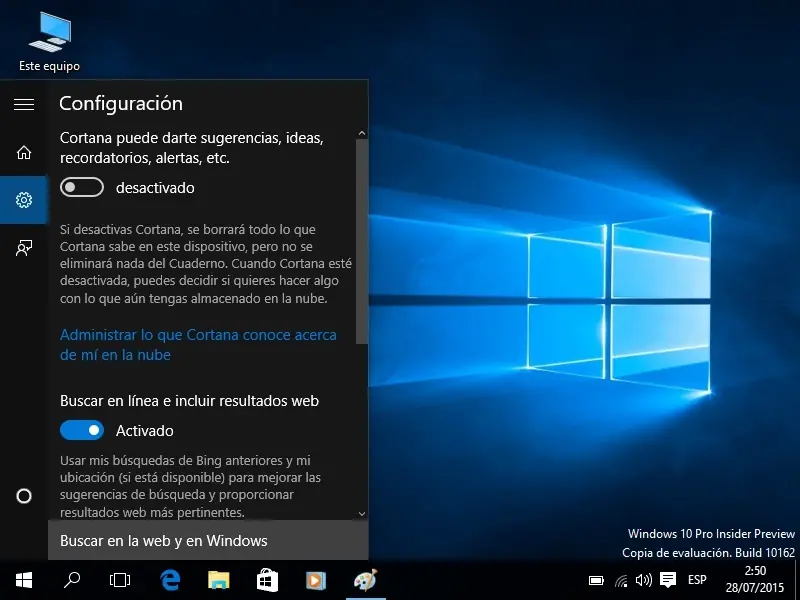Image resolution: width=800 pixels, height=600 pixels.
Task: Click the clock showing 2:50 28/07/2015
Action: click(x=755, y=580)
